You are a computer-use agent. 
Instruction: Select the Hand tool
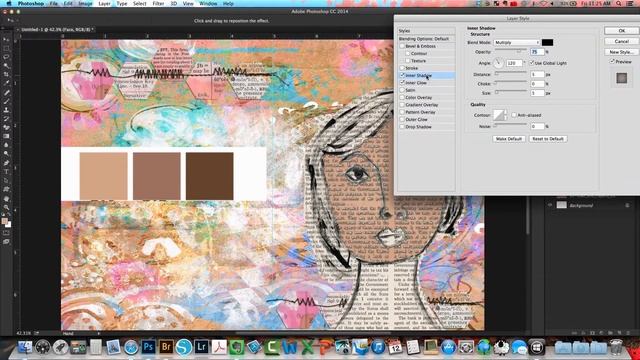point(6,198)
